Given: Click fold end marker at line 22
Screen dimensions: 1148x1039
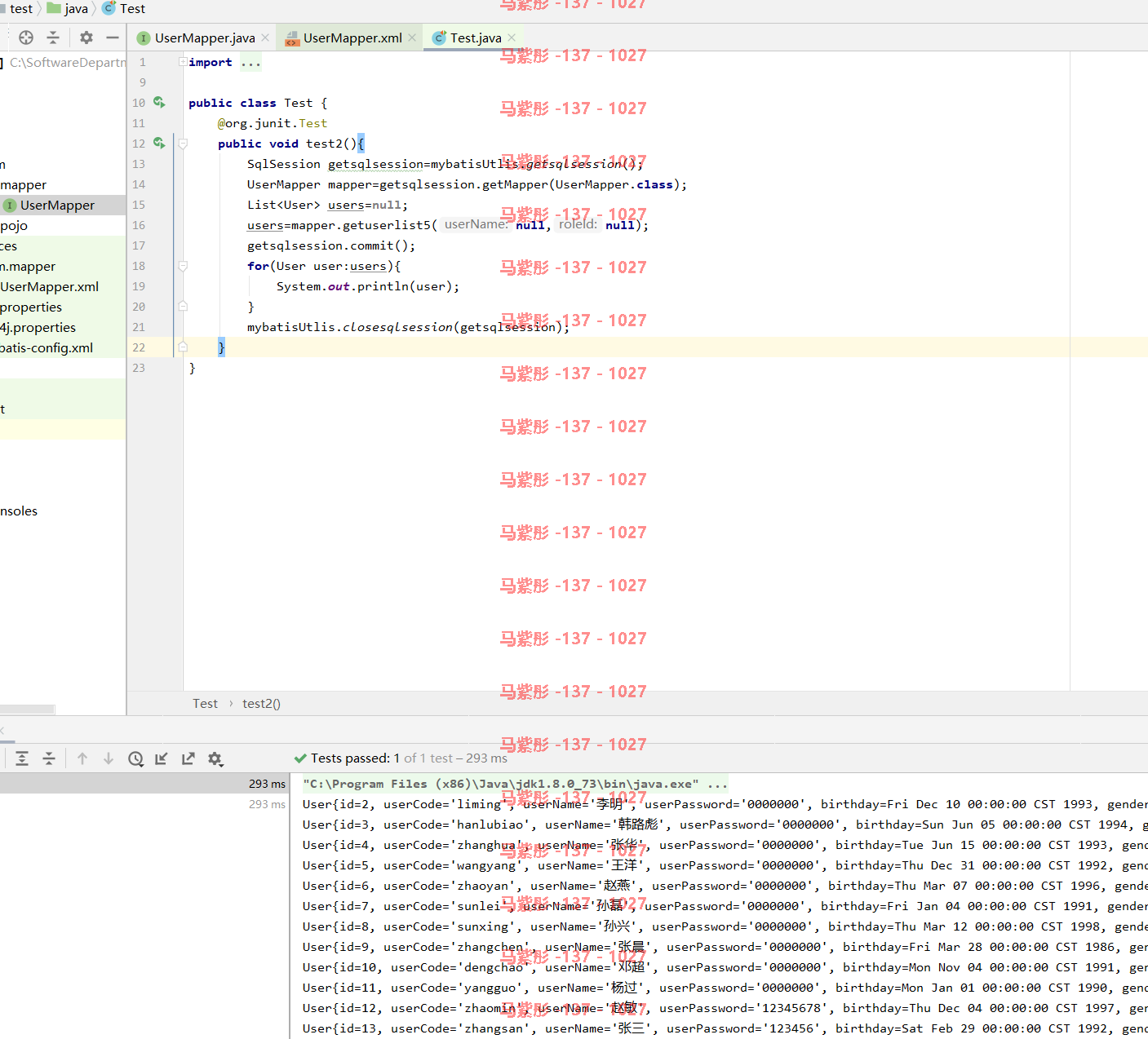Looking at the screenshot, I should [183, 347].
